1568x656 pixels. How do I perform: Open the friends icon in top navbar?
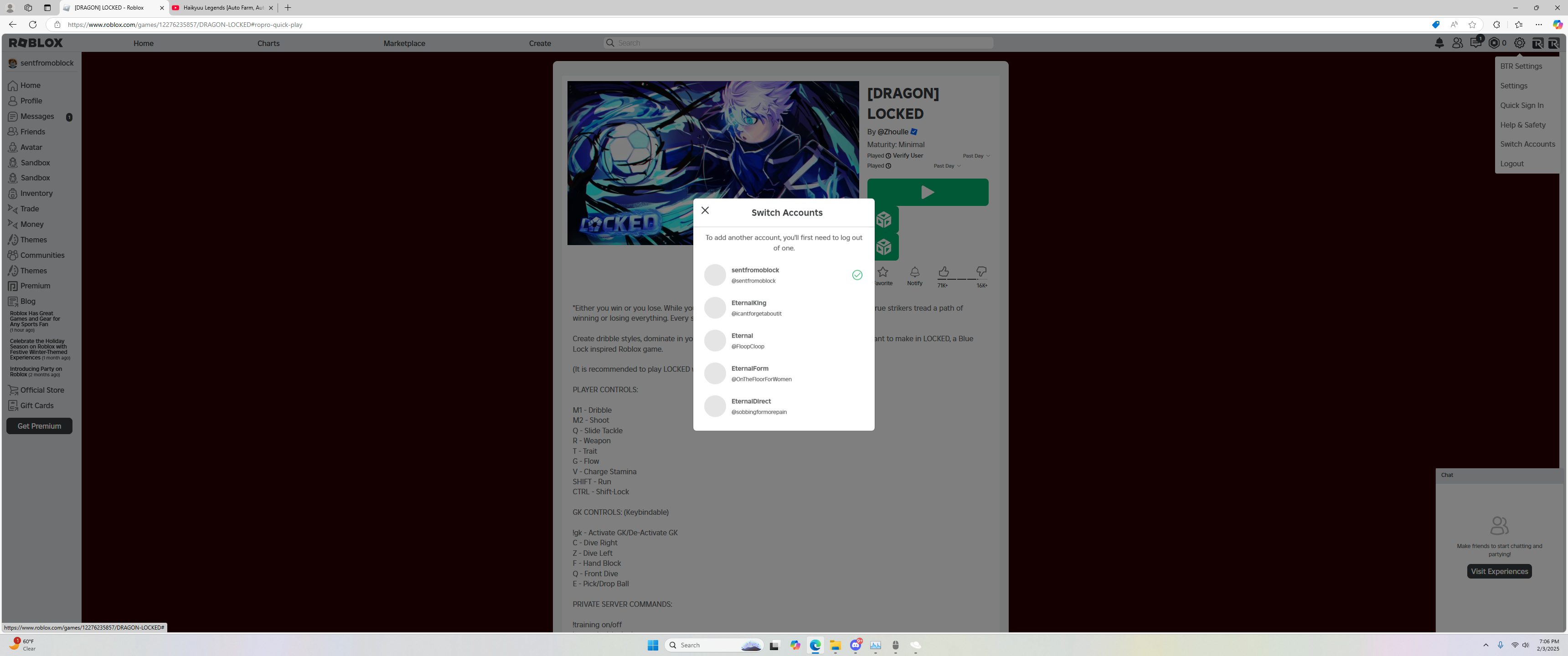coord(1457,43)
